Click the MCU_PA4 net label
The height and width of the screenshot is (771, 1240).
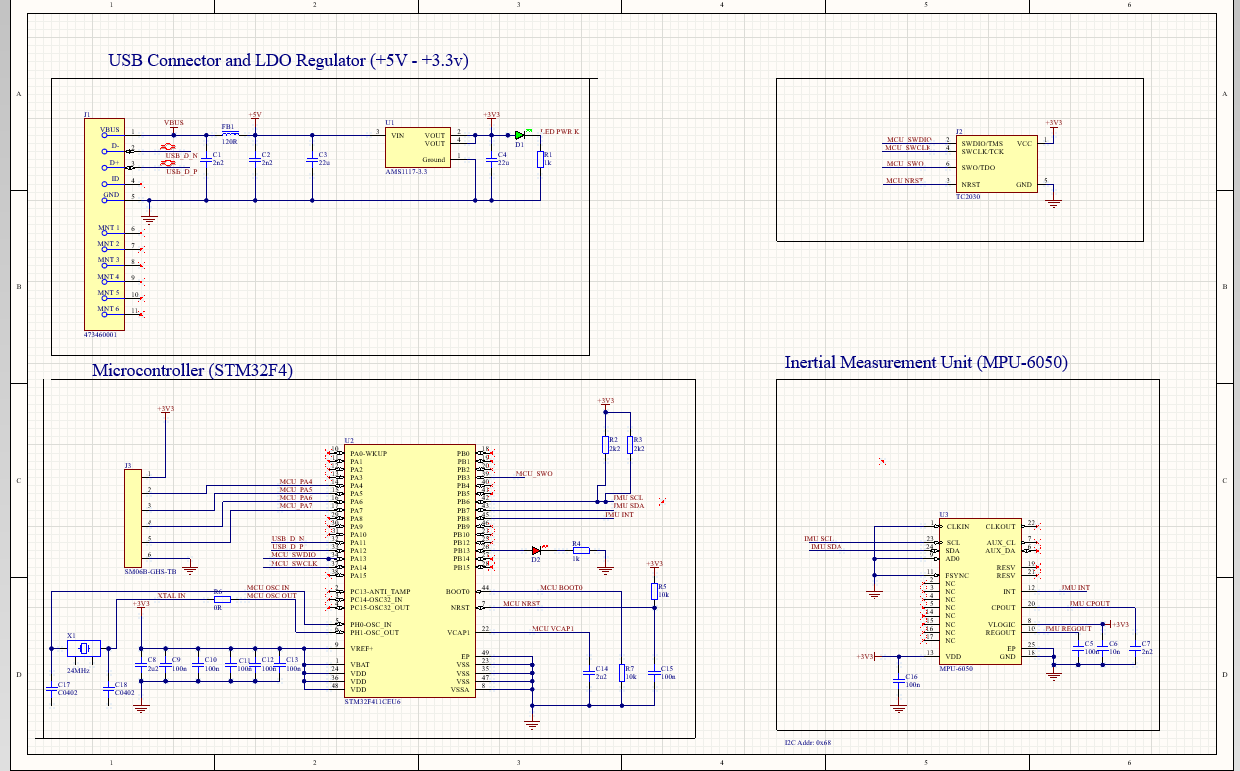tap(295, 482)
